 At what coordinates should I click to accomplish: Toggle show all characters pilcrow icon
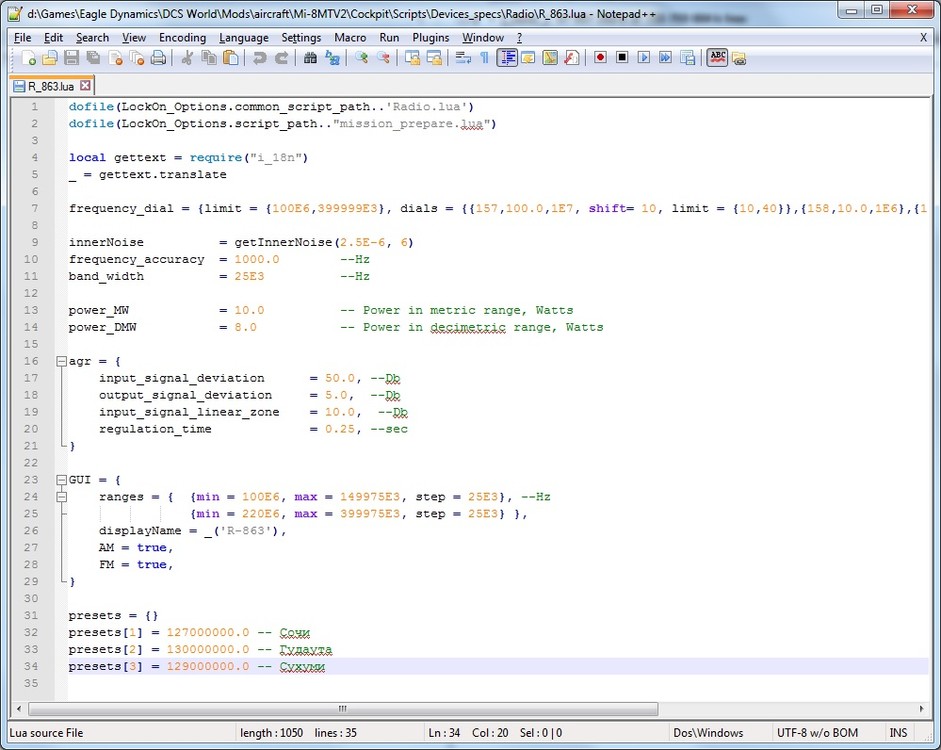pos(485,58)
